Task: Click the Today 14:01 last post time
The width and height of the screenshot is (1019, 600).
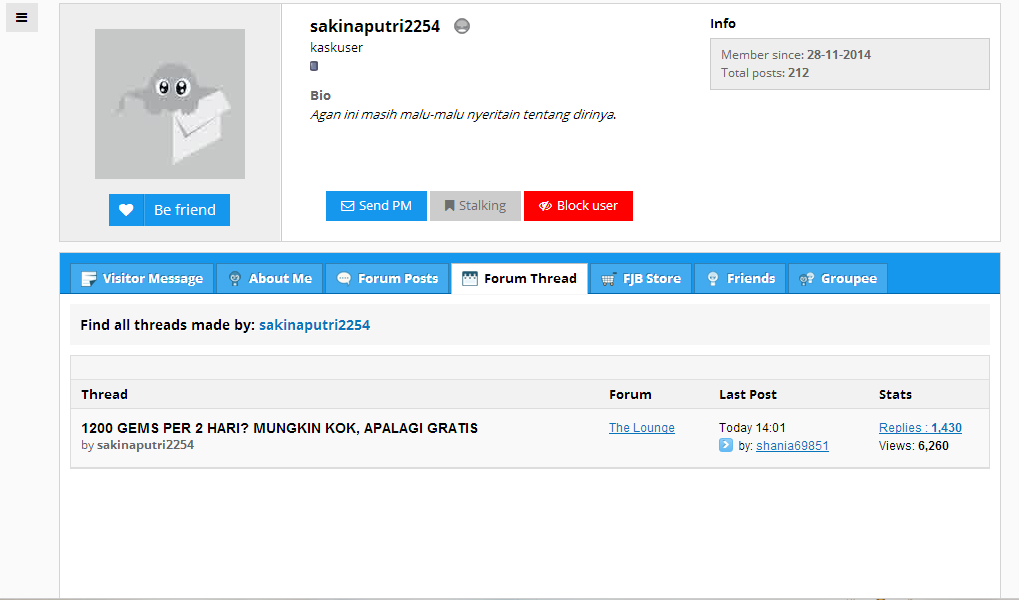Action: pos(752,428)
